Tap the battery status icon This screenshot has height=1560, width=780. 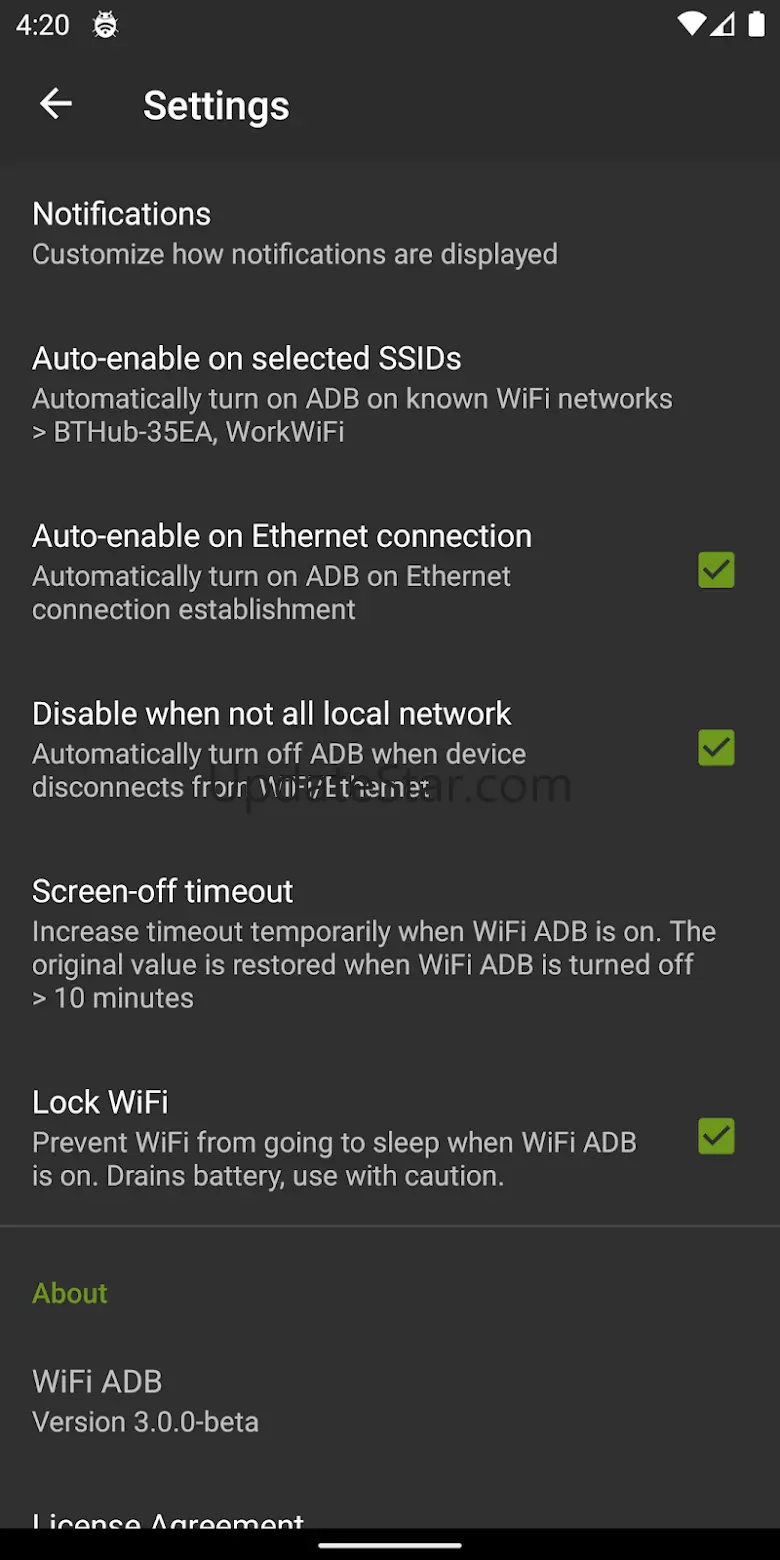coord(757,25)
